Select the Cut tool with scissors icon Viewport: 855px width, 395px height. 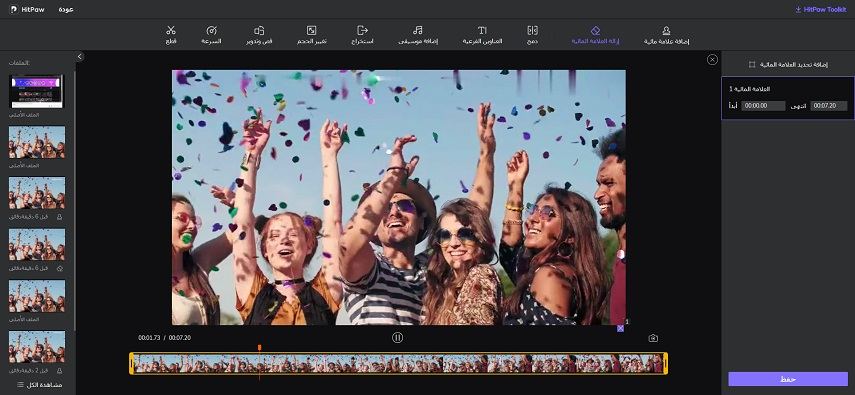(171, 34)
